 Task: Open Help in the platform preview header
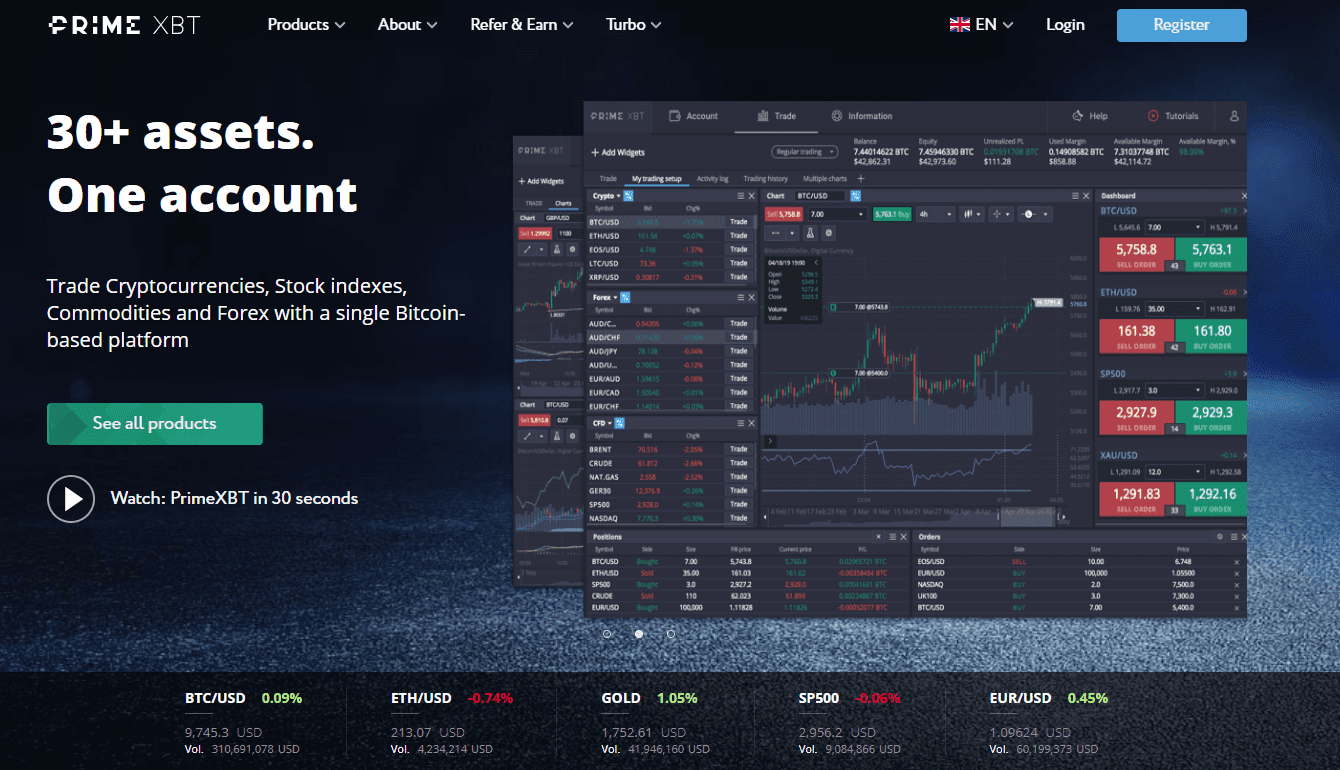click(x=1090, y=116)
